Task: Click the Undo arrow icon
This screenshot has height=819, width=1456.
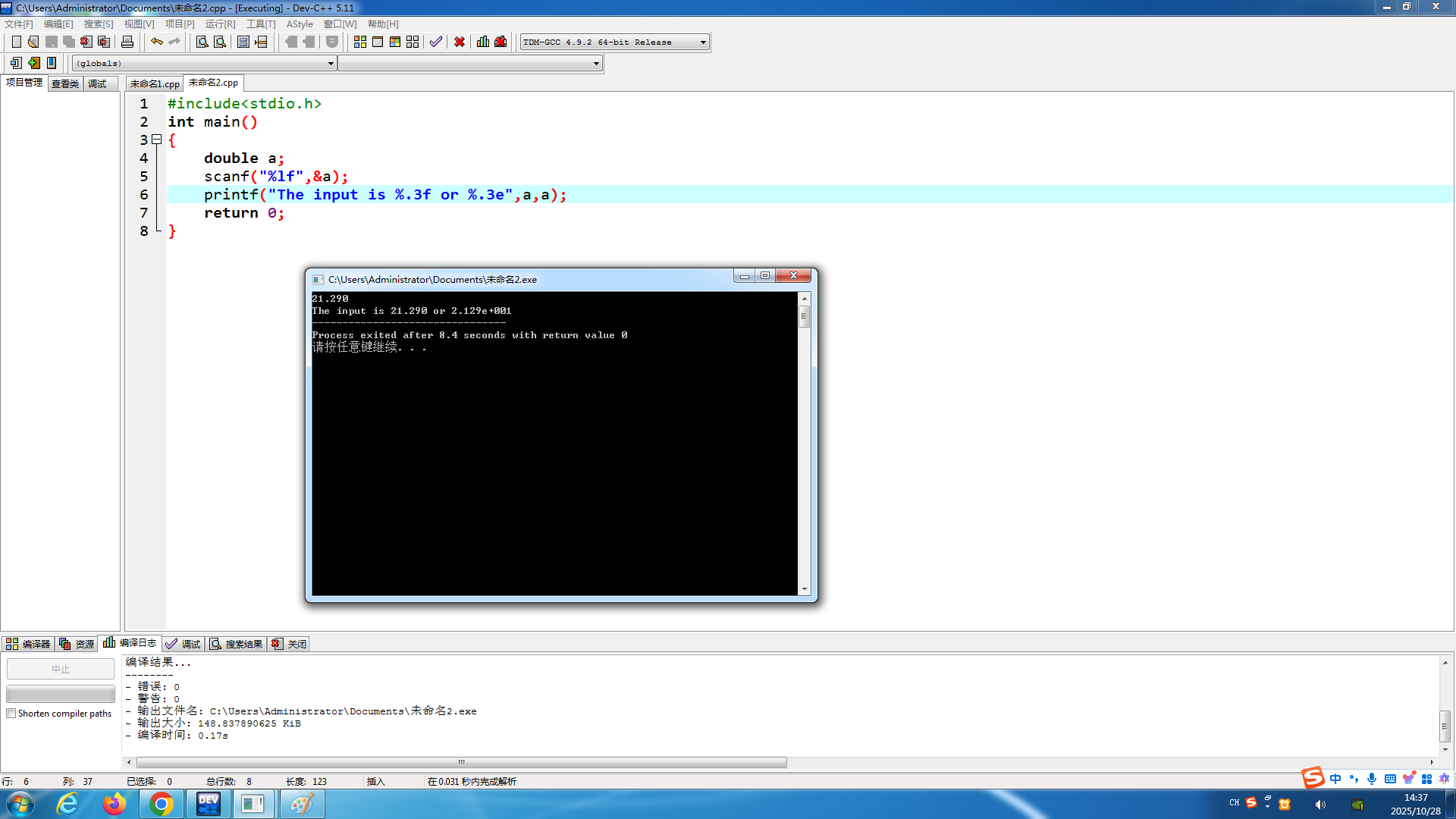Action: point(156,42)
